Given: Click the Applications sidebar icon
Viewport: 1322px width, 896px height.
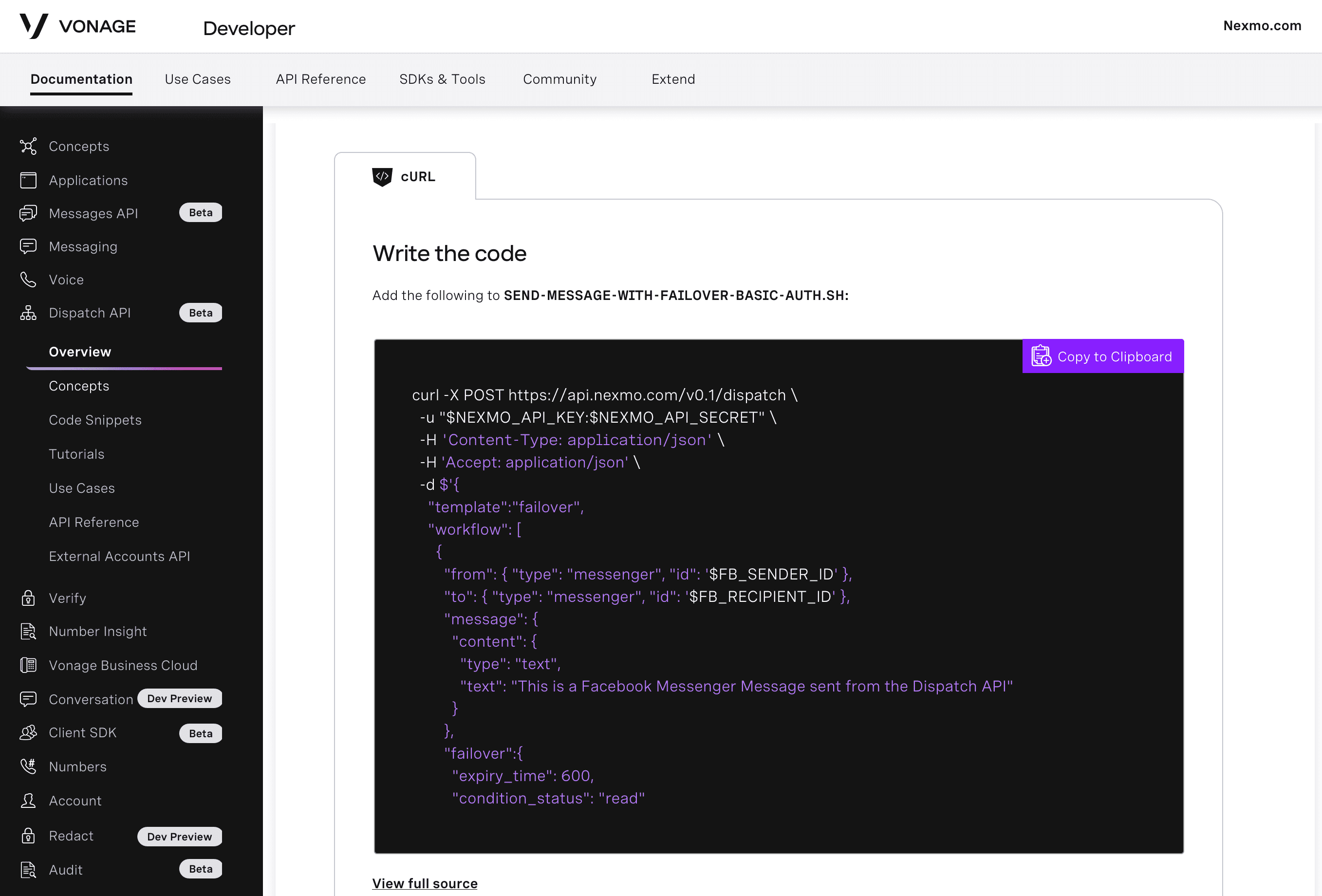Looking at the screenshot, I should 30,179.
